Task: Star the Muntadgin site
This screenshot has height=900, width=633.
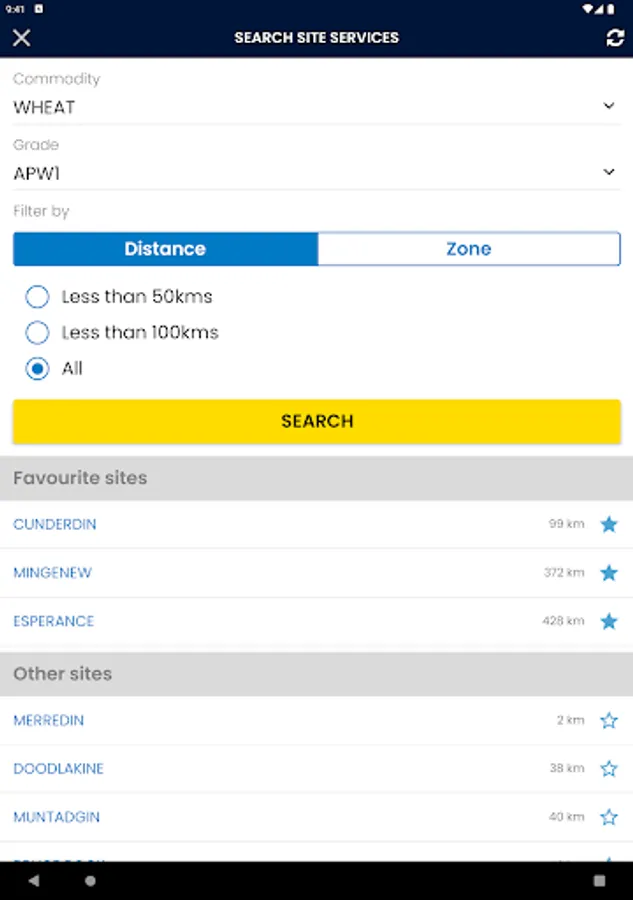Action: 609,817
